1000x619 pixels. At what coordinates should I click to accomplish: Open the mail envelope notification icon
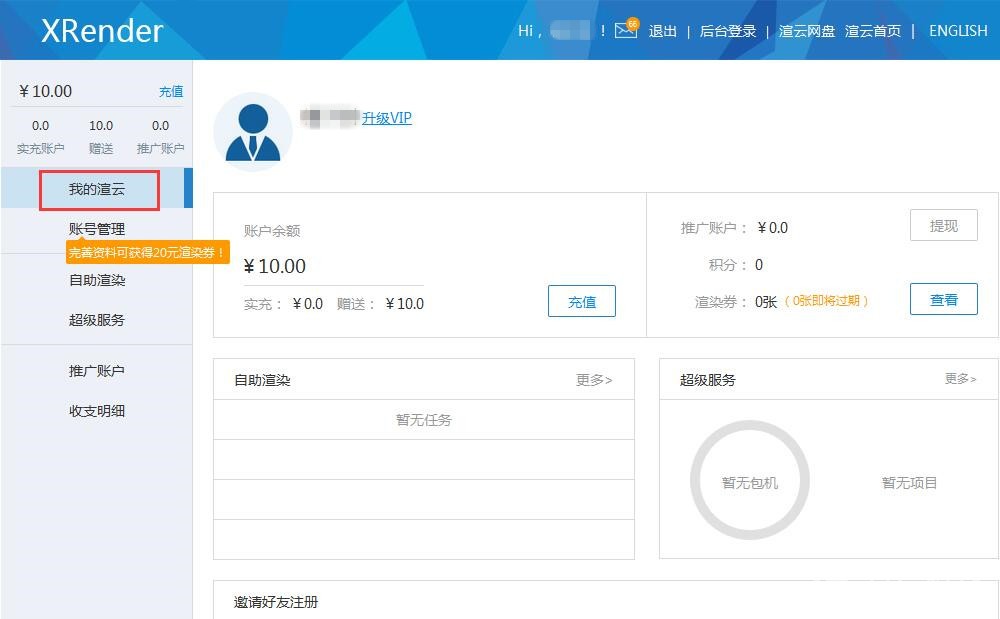click(626, 30)
